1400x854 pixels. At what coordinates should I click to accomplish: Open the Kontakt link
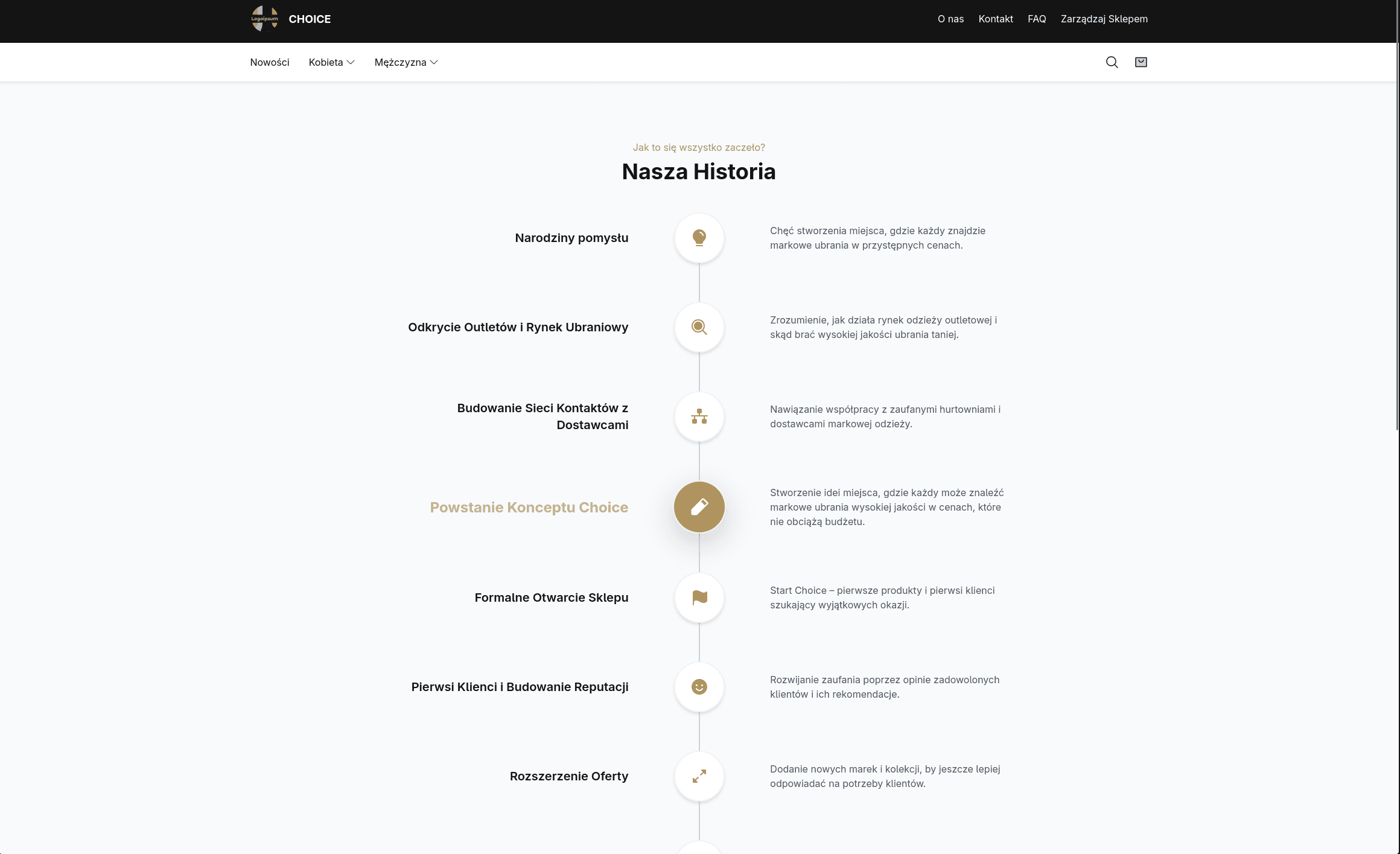[x=996, y=19]
